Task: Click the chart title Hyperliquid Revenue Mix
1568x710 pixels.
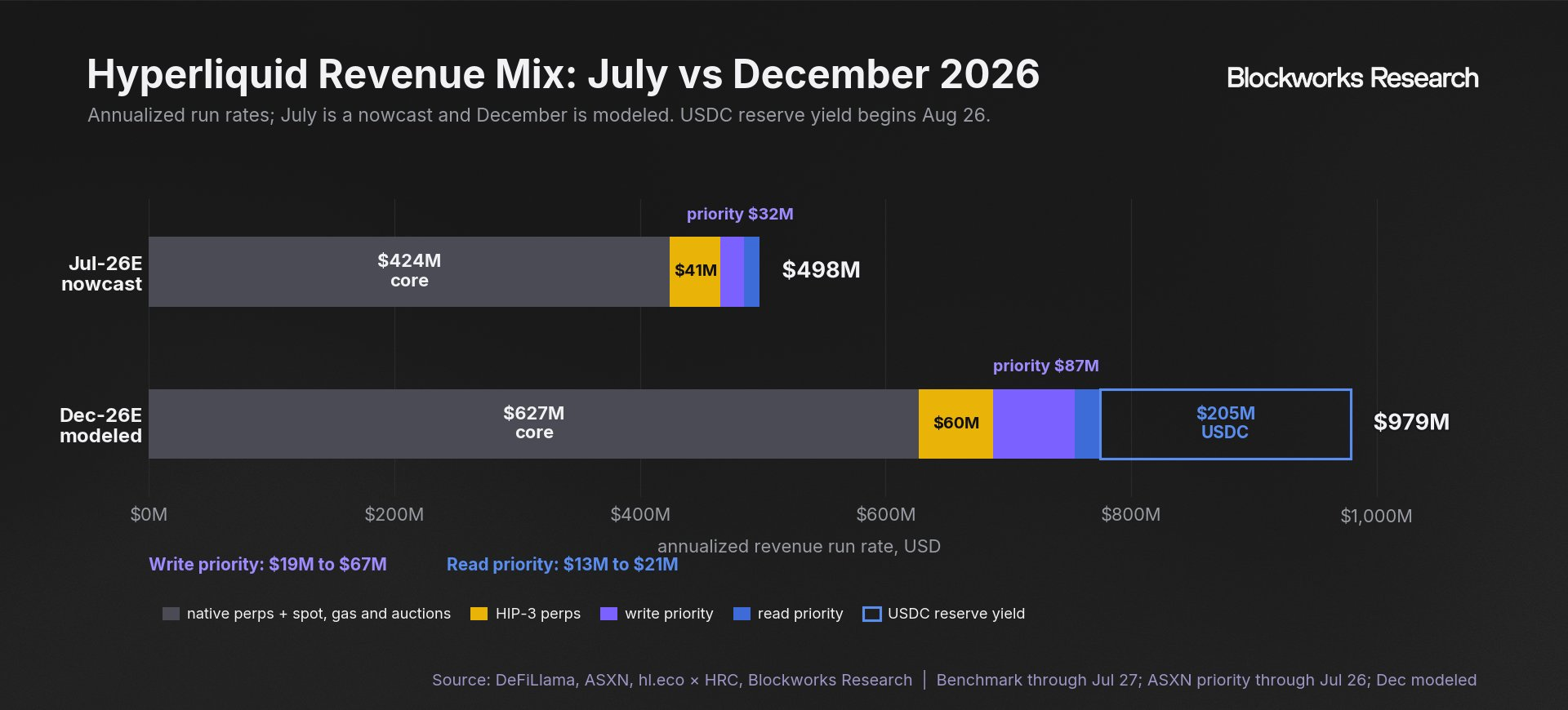Action: (x=563, y=74)
